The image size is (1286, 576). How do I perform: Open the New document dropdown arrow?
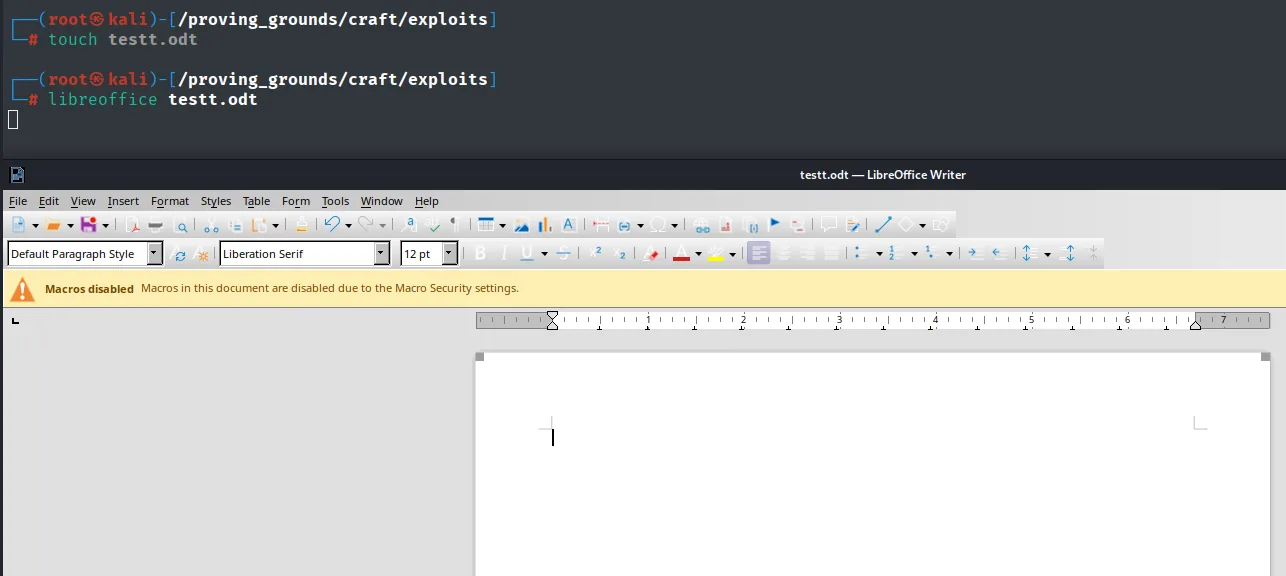click(x=35, y=226)
